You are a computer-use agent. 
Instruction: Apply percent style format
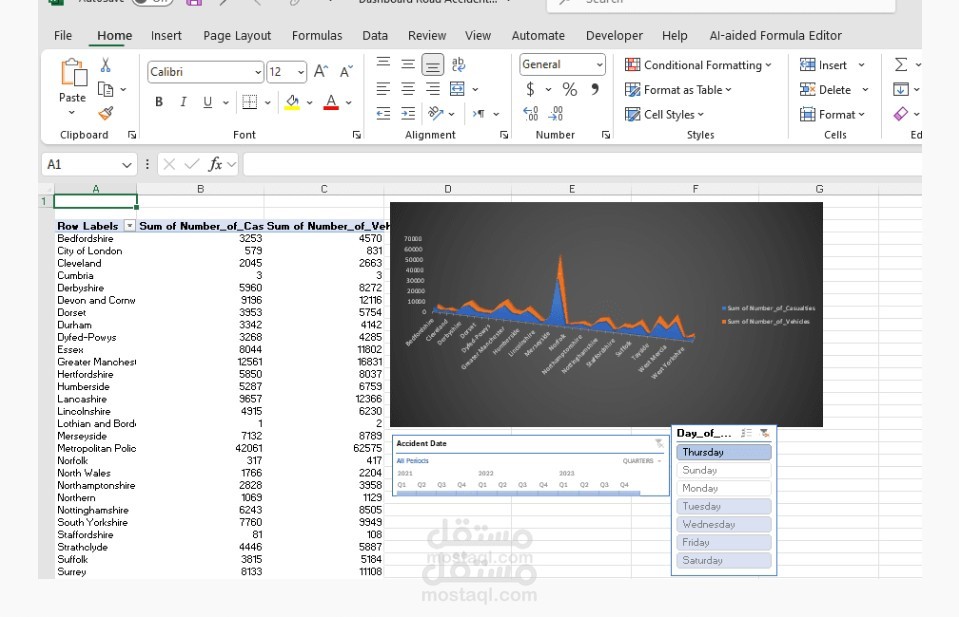coord(569,89)
